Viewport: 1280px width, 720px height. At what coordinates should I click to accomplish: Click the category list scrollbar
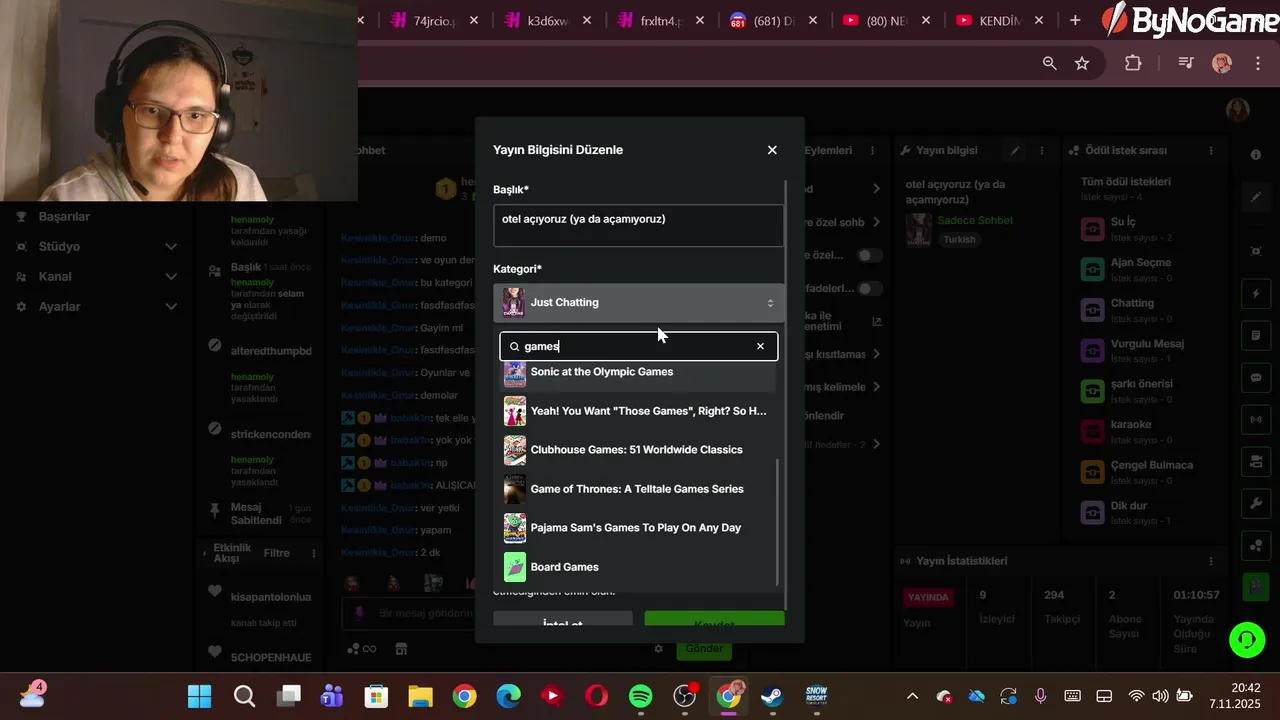(x=778, y=522)
